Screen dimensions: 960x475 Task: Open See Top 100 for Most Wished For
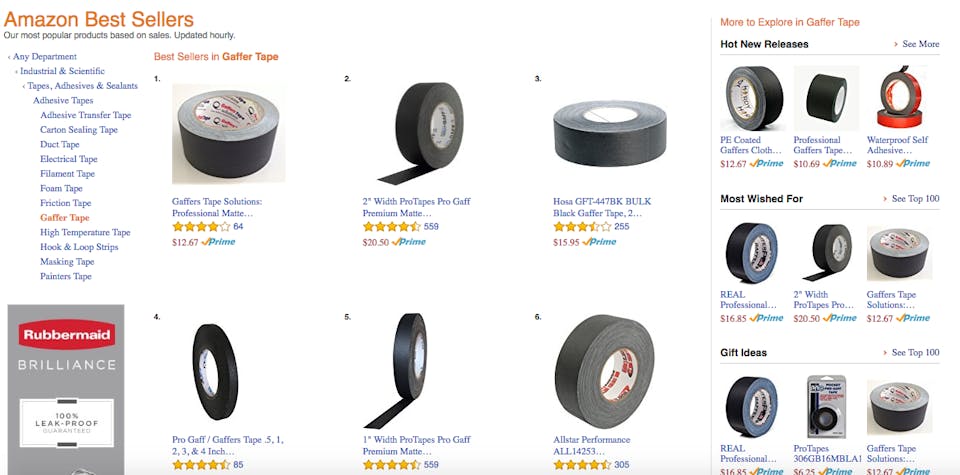[x=915, y=199]
